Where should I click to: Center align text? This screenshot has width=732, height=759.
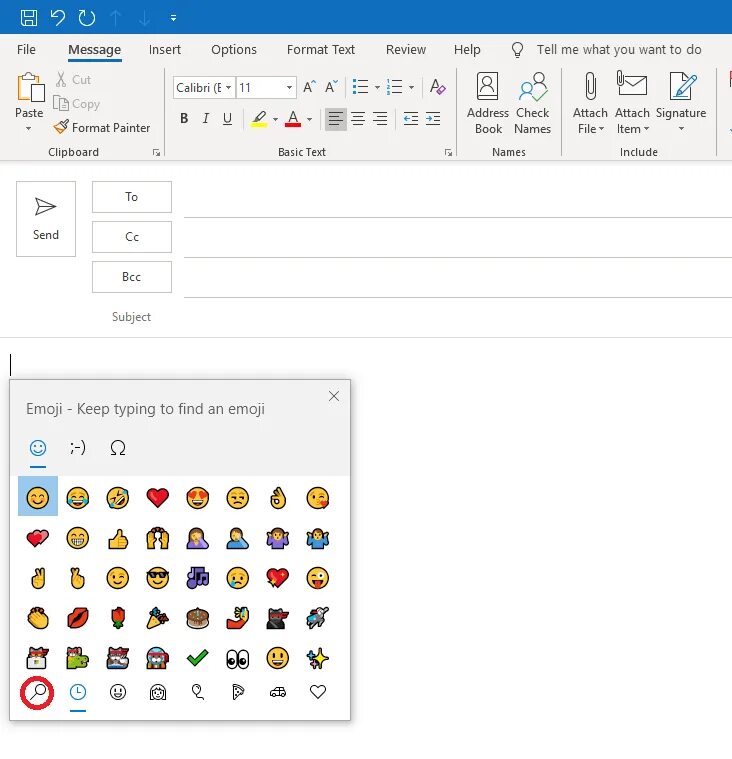click(x=358, y=119)
